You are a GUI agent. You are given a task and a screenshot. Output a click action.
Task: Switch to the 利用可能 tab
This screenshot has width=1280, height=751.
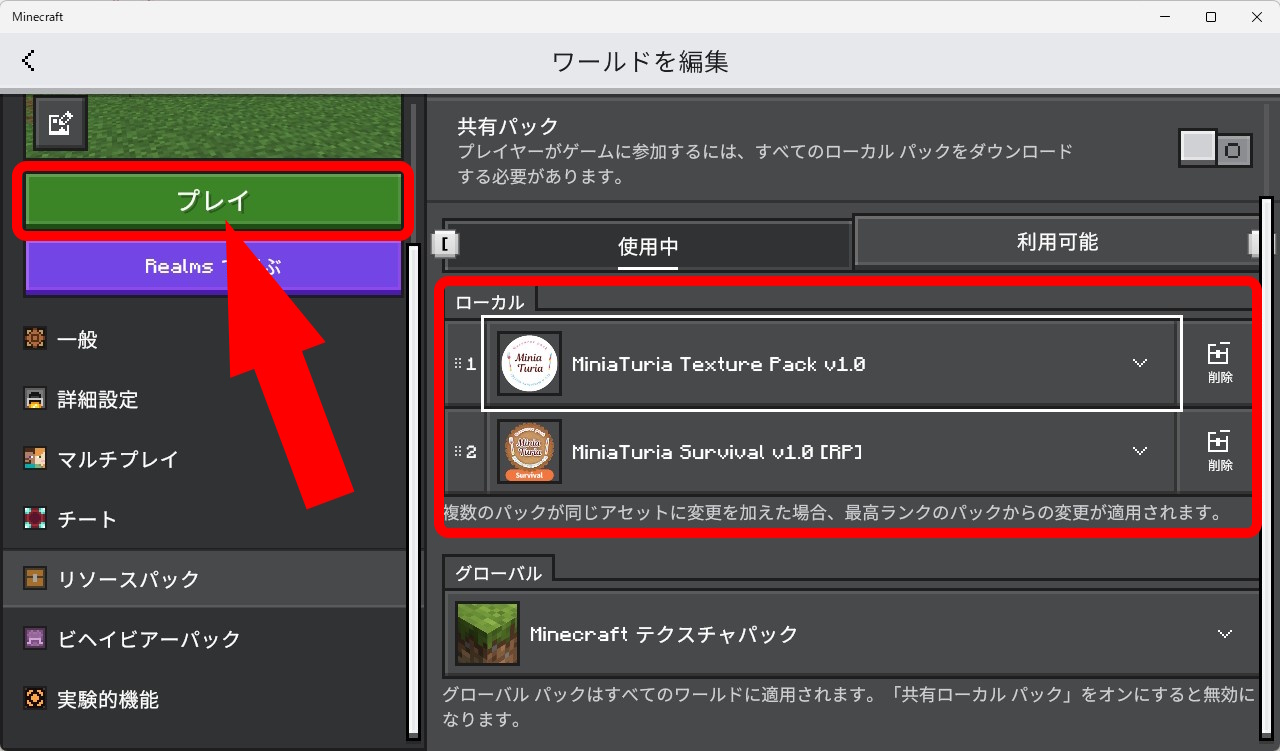[x=1056, y=241]
